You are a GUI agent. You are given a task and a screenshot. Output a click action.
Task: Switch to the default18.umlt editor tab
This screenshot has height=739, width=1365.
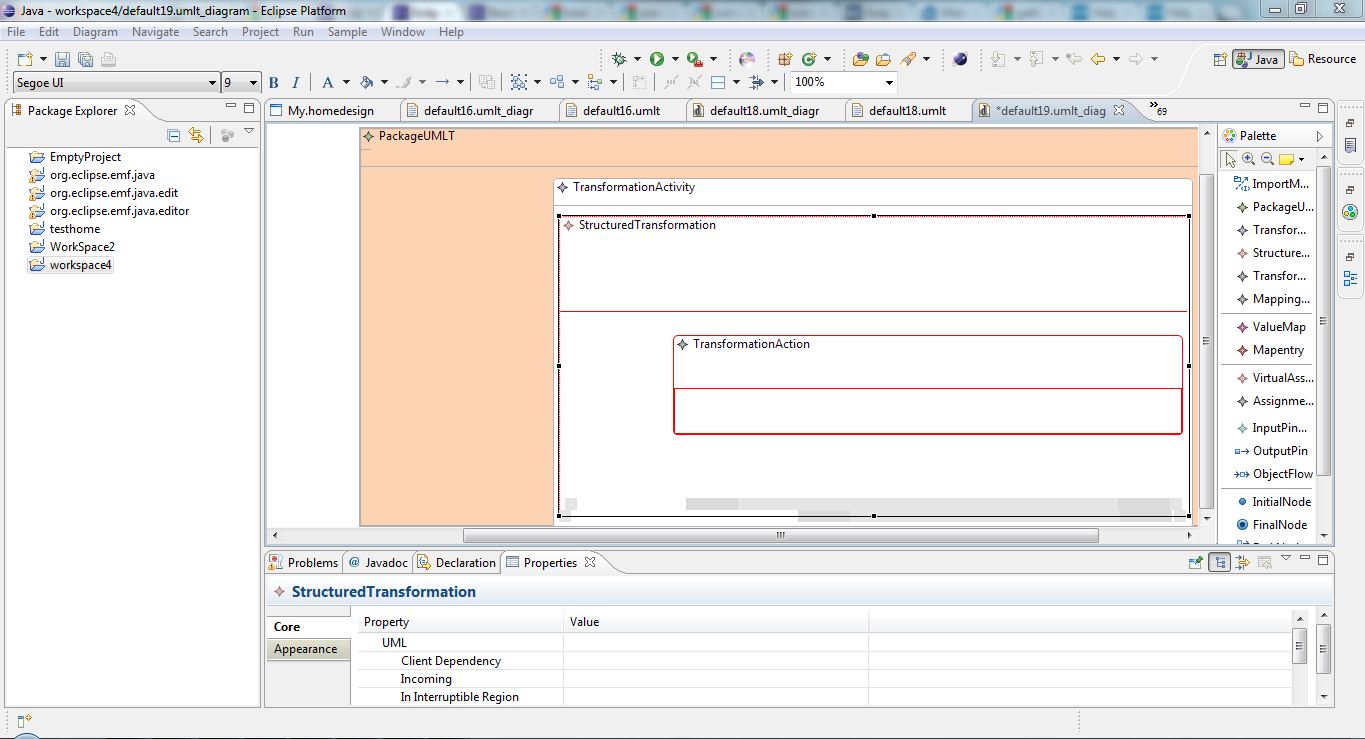click(907, 110)
